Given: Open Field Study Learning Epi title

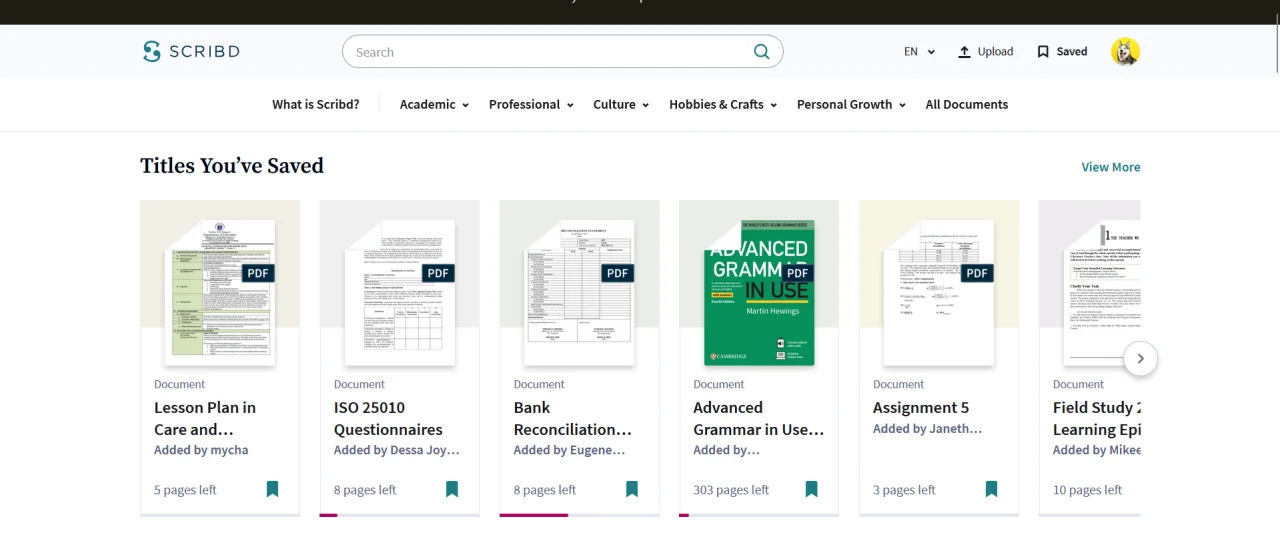Looking at the screenshot, I should (1097, 418).
